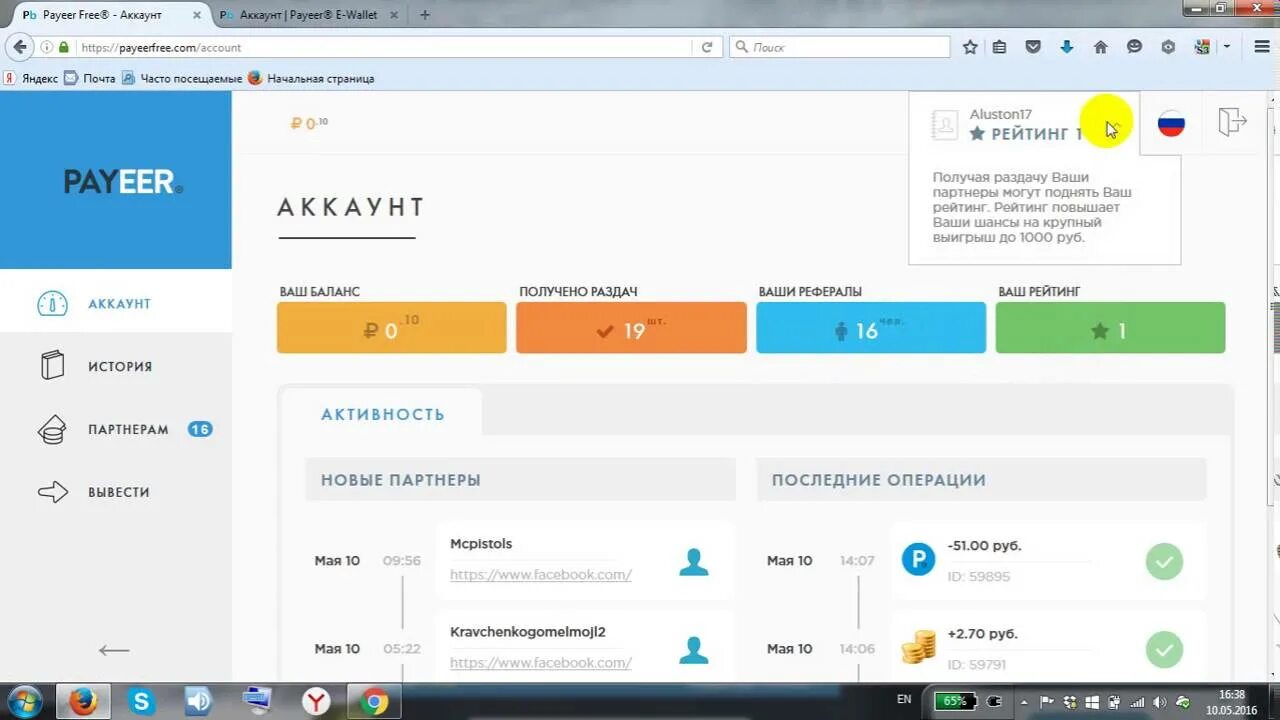1280x720 pixels.
Task: Open the Вывести sidebar item
Action: click(x=116, y=492)
